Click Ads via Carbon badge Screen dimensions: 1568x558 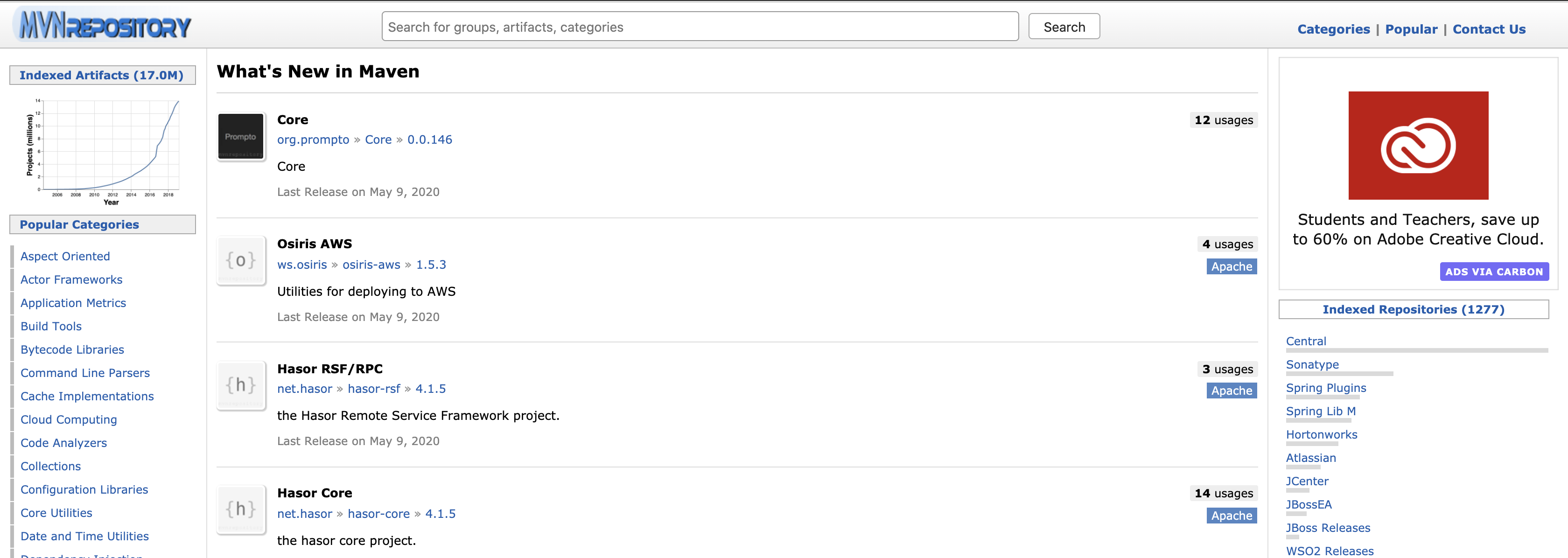[x=1494, y=272]
